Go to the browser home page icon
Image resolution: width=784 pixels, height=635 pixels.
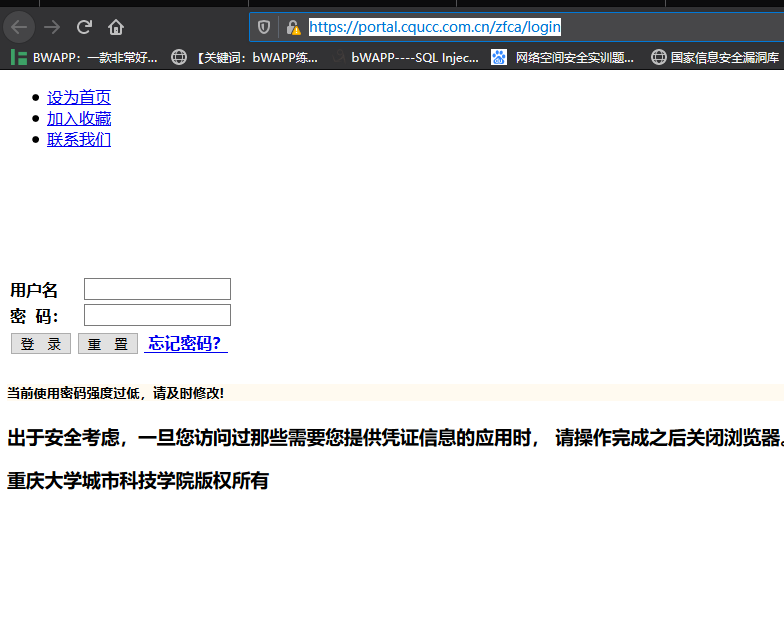click(x=116, y=27)
